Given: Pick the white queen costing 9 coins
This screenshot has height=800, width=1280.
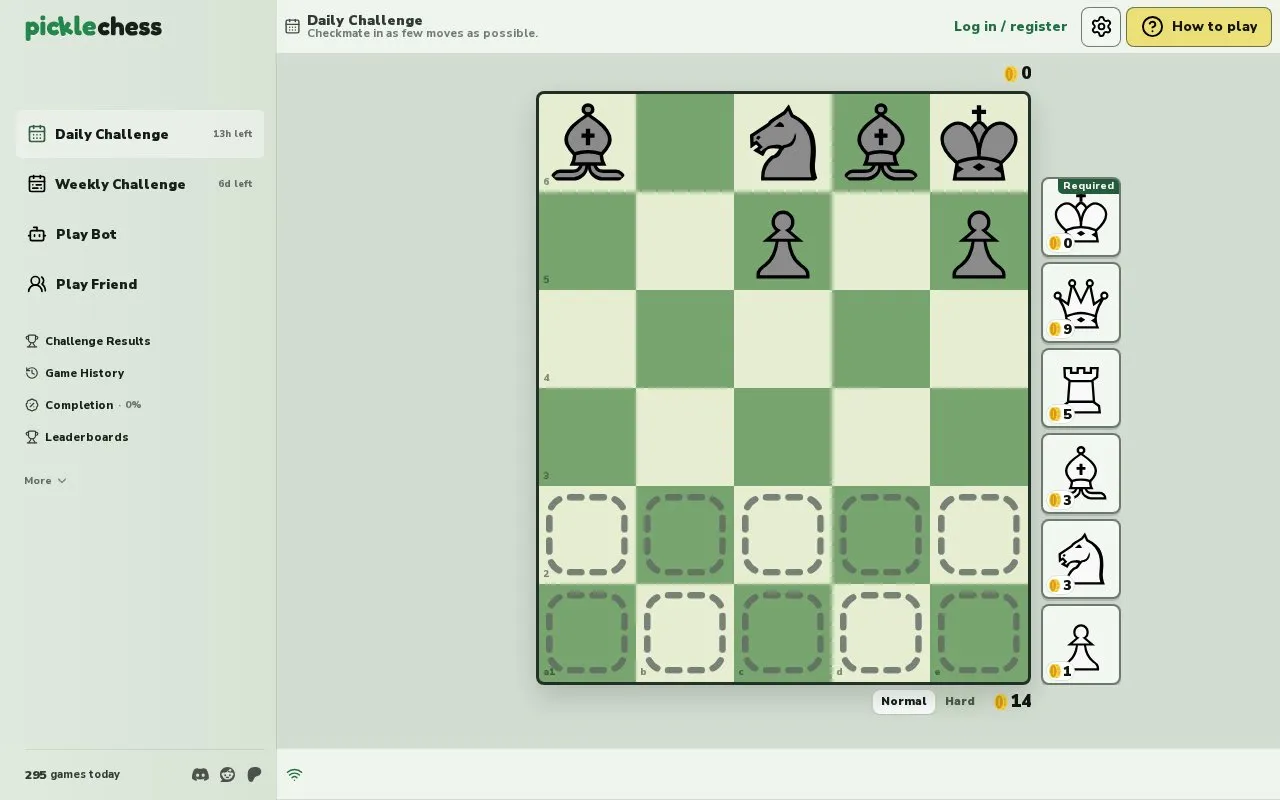Looking at the screenshot, I should [x=1081, y=303].
